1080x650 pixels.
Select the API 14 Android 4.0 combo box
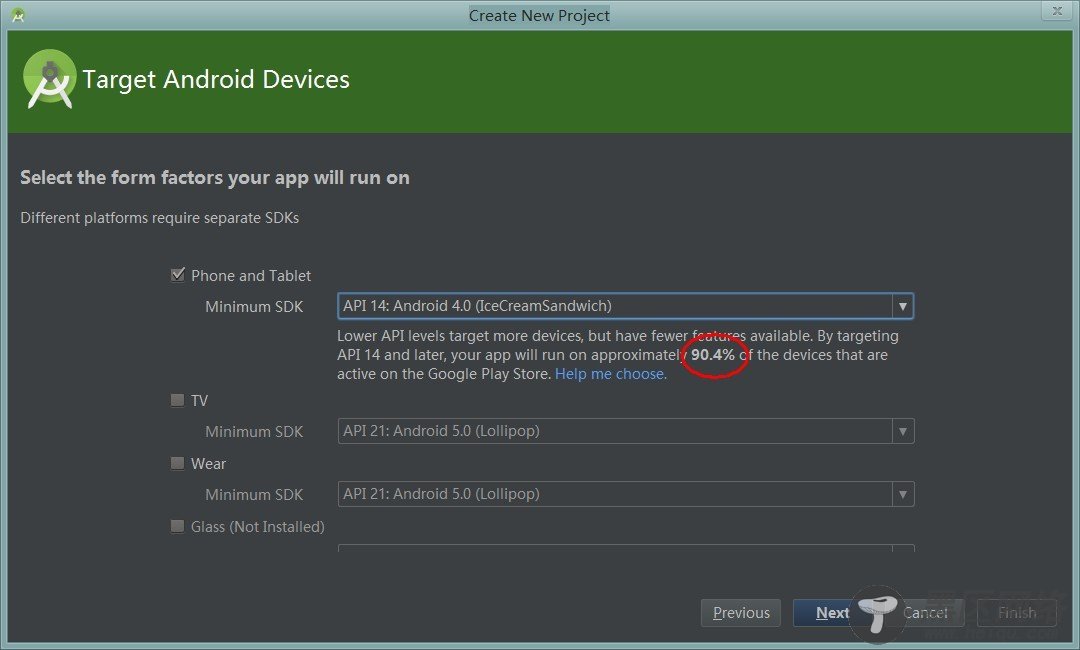click(x=625, y=306)
